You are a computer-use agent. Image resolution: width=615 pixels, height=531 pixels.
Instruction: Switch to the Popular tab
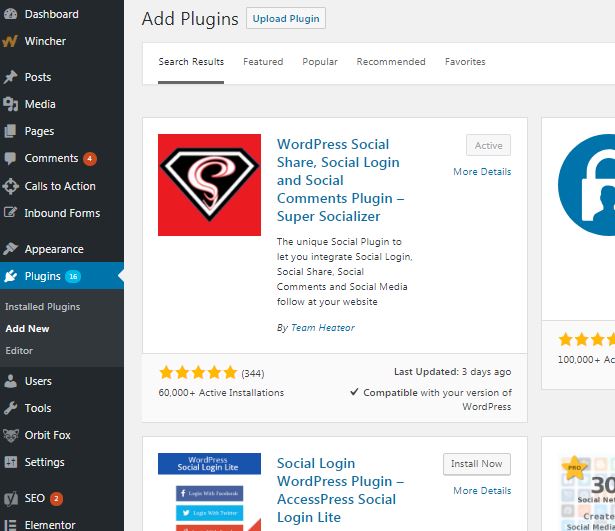click(320, 62)
